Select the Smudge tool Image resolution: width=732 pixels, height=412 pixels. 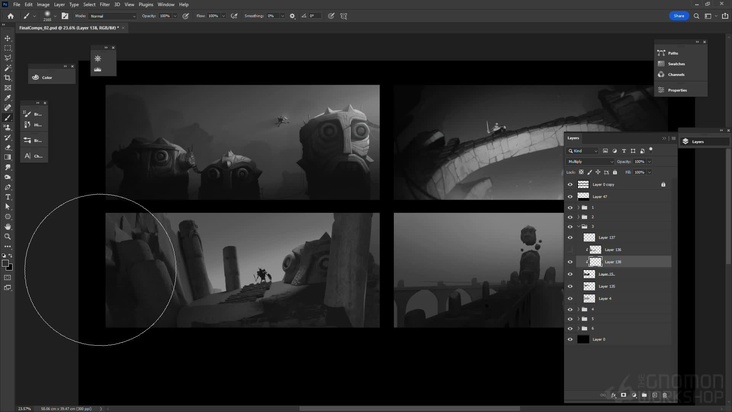coord(7,167)
